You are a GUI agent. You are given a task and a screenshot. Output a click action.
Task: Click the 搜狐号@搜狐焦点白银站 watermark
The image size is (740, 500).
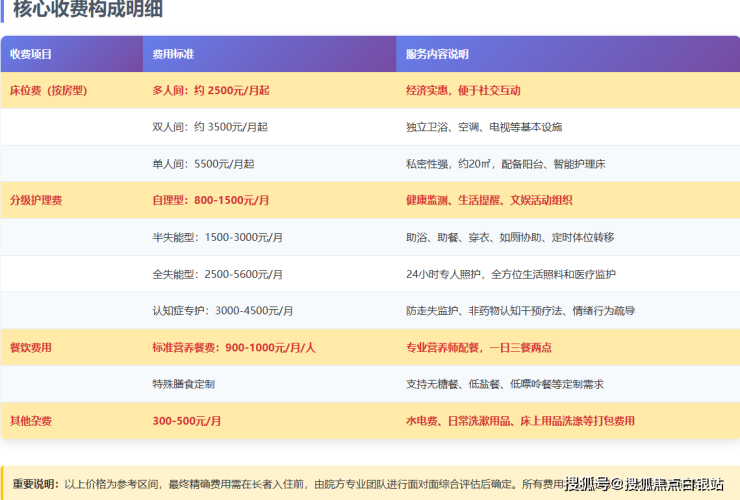pos(644,485)
